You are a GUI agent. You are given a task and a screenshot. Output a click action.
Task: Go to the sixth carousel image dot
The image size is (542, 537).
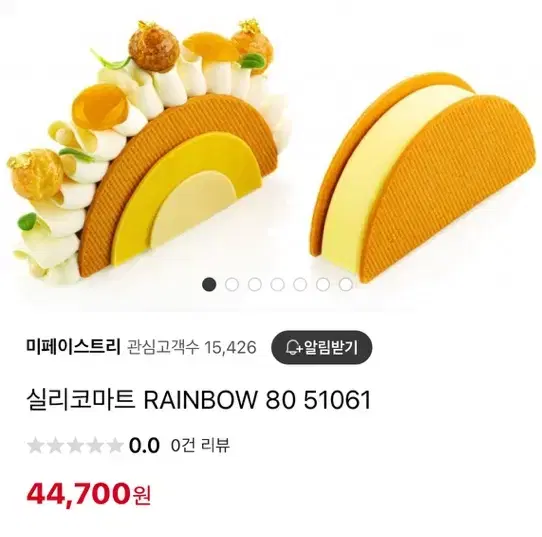(323, 284)
